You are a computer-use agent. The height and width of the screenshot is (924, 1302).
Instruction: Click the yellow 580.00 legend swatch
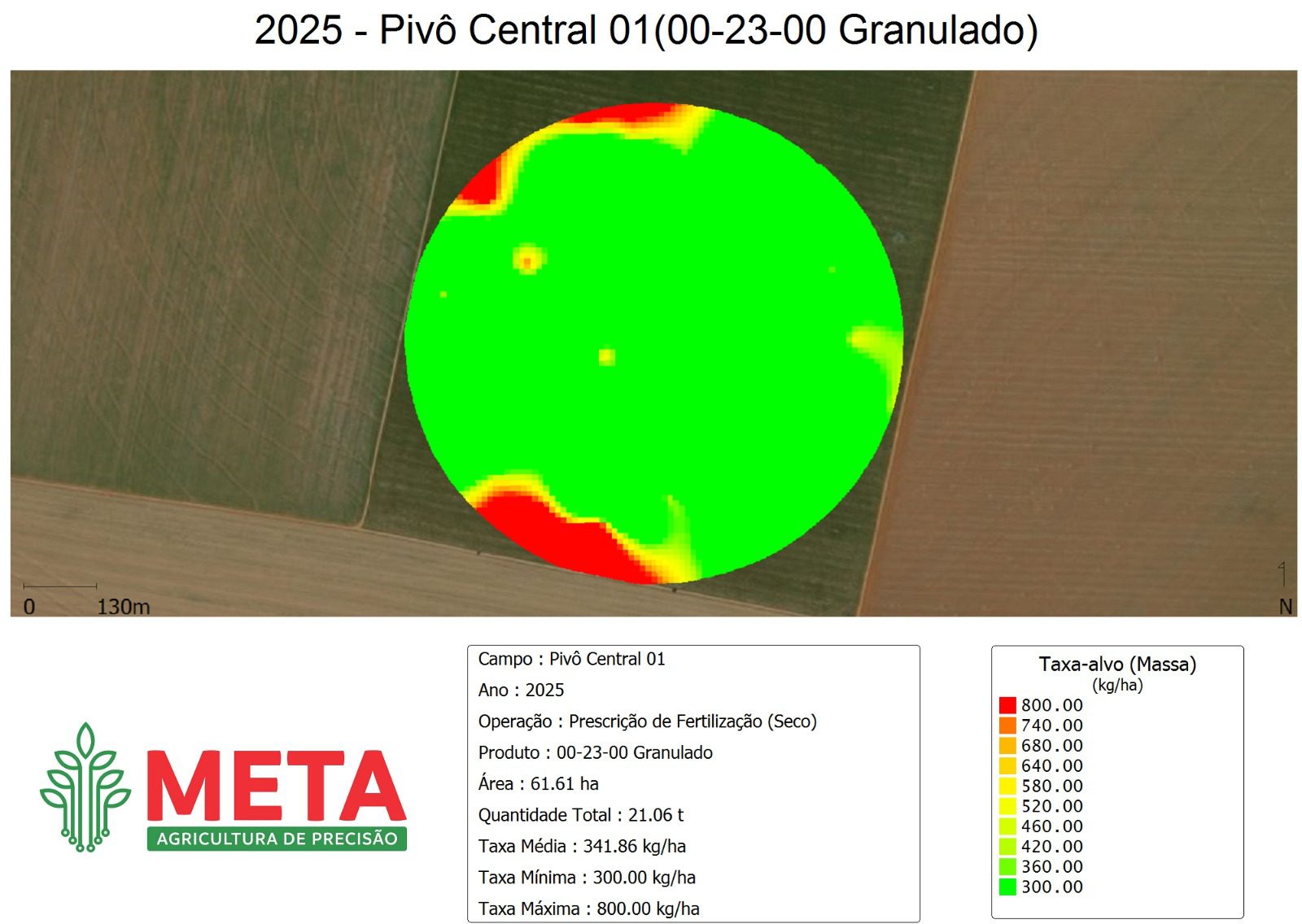pyautogui.click(x=1007, y=787)
